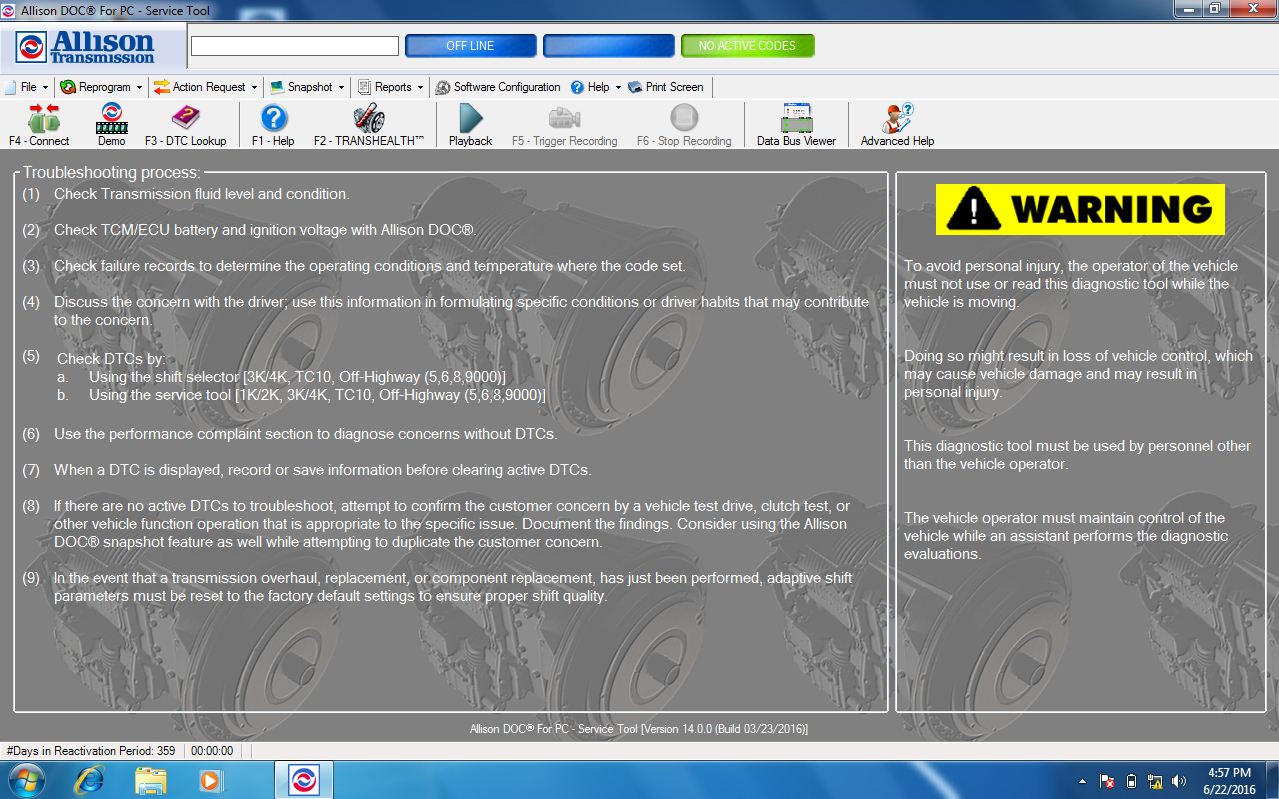This screenshot has height=799, width=1279.
Task: Click "Discuss the concern with the driver" step
Action: tap(462, 311)
